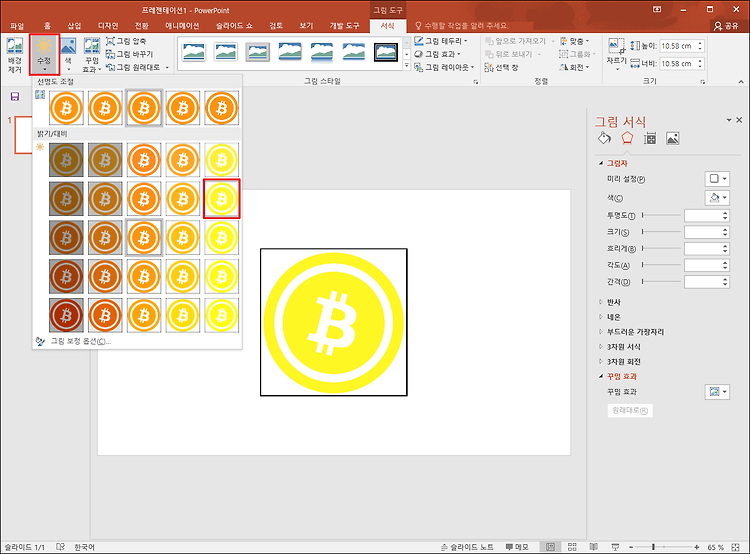Open the 맞춤 (Align) dropdown

pos(574,41)
